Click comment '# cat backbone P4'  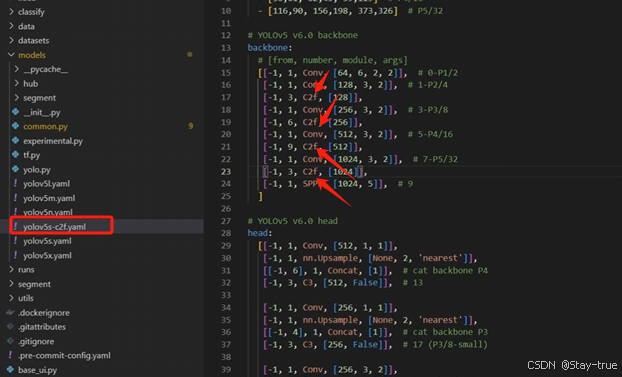pos(445,270)
